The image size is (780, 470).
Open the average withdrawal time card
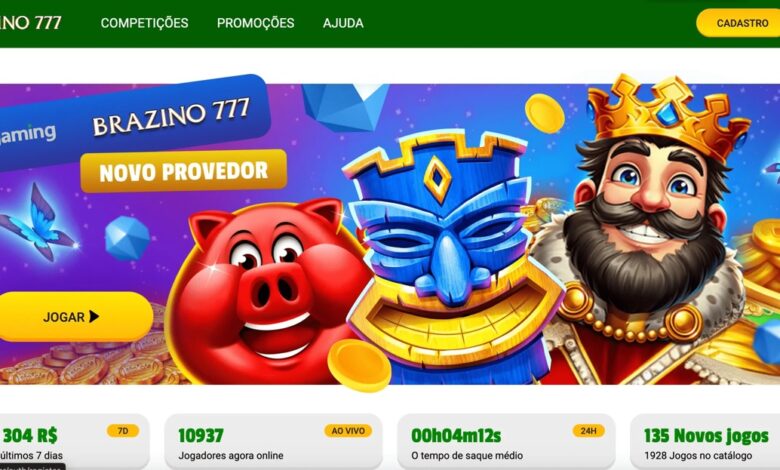pyautogui.click(x=506, y=442)
